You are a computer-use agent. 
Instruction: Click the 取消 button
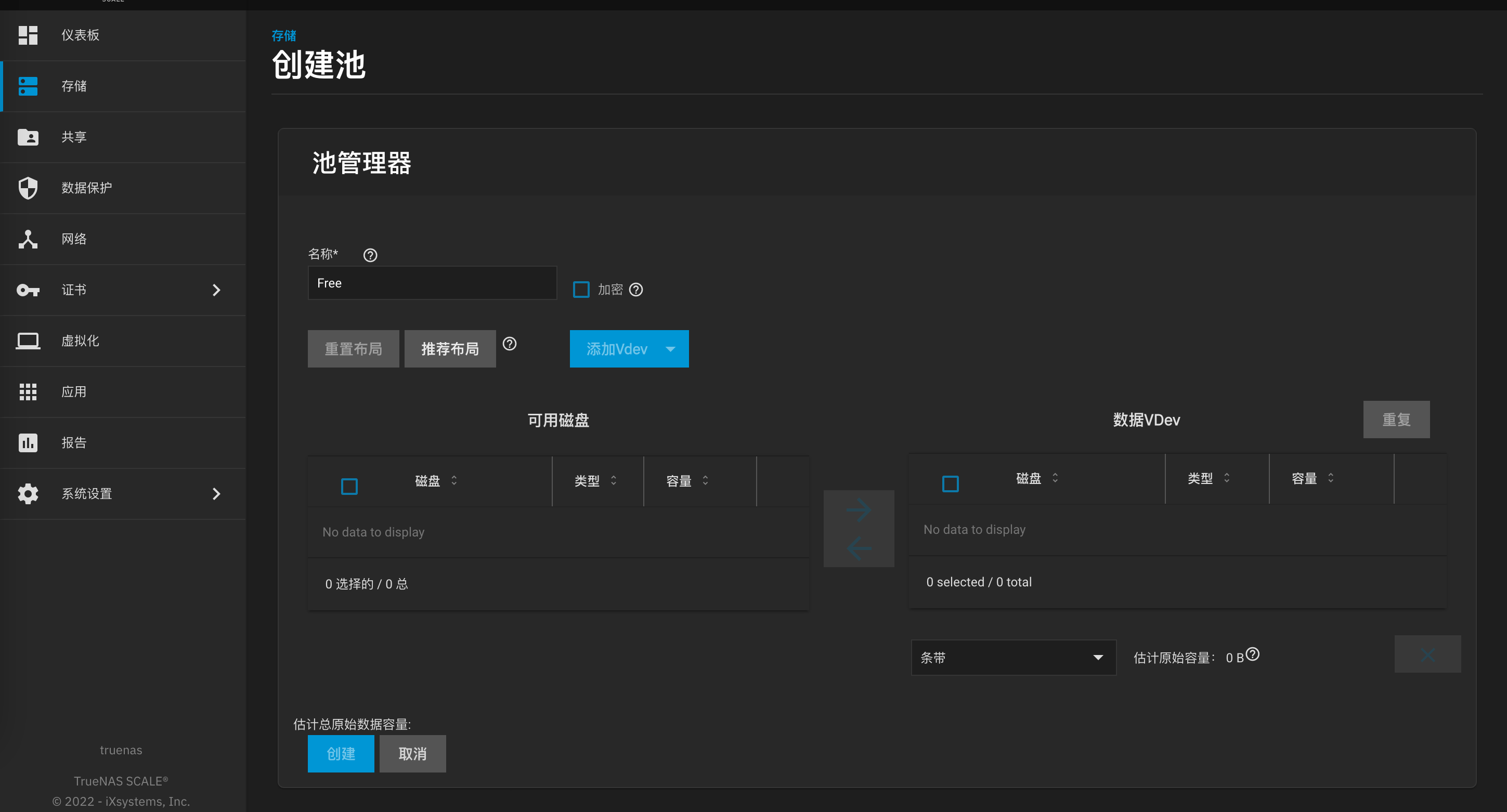[412, 753]
